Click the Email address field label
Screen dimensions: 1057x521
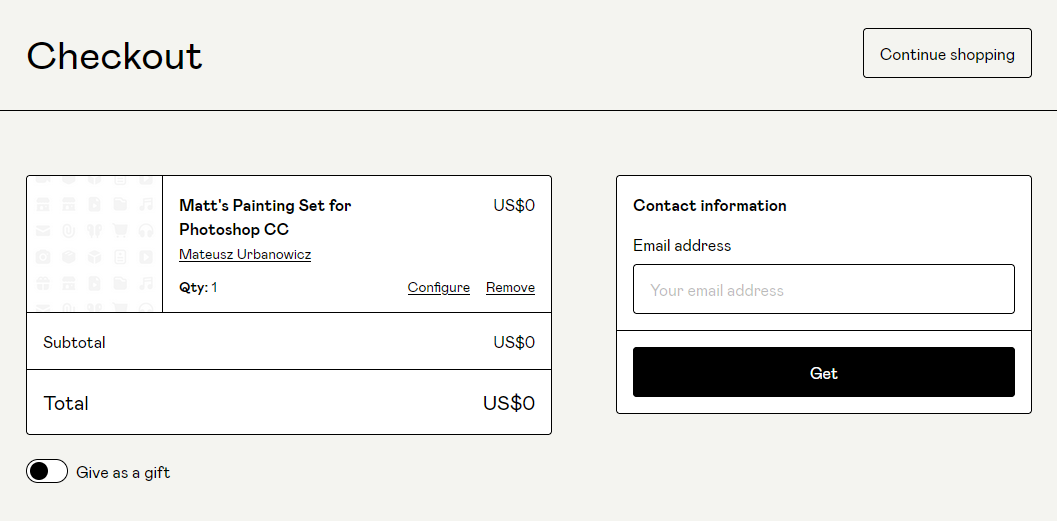pos(681,246)
